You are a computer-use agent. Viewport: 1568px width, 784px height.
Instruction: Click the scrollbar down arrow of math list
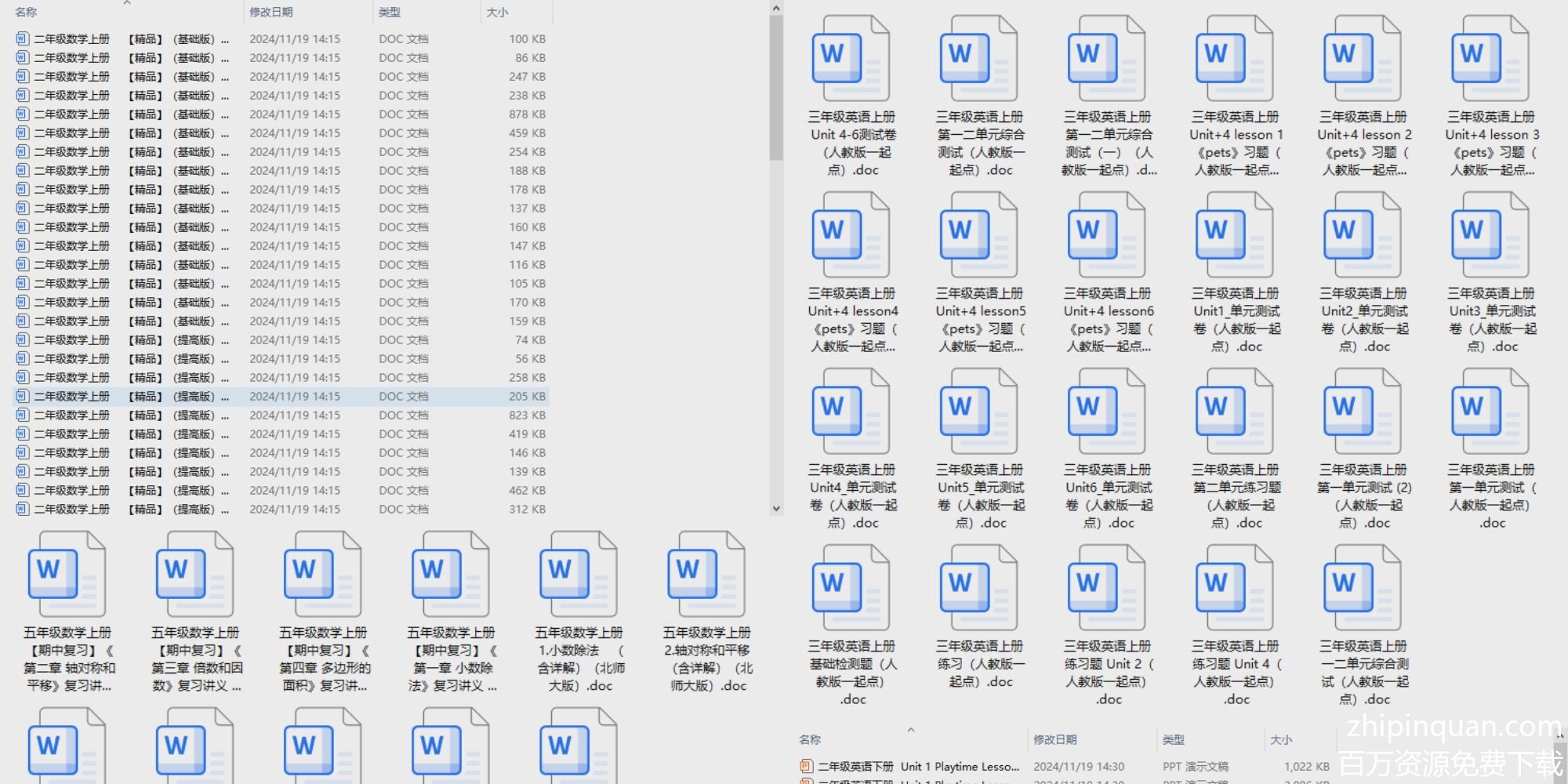776,508
